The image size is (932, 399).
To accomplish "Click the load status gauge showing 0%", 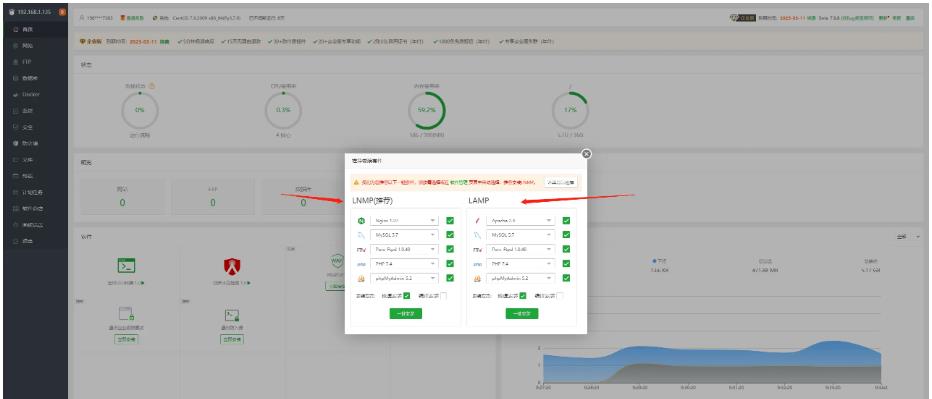I will click(x=140, y=110).
